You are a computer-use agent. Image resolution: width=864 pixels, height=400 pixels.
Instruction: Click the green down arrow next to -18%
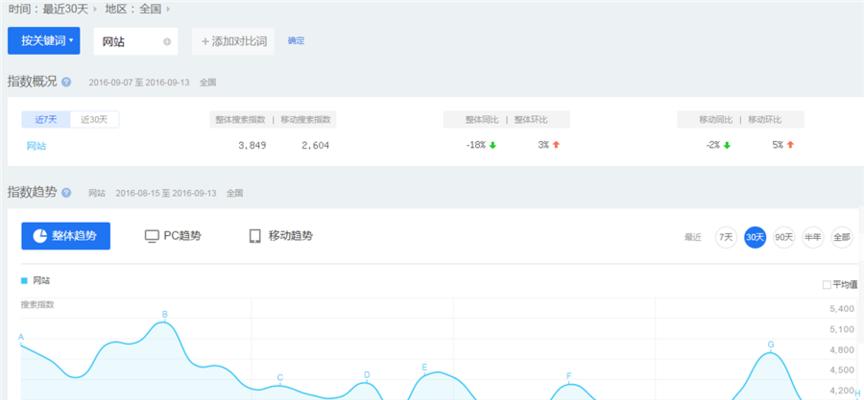(493, 145)
